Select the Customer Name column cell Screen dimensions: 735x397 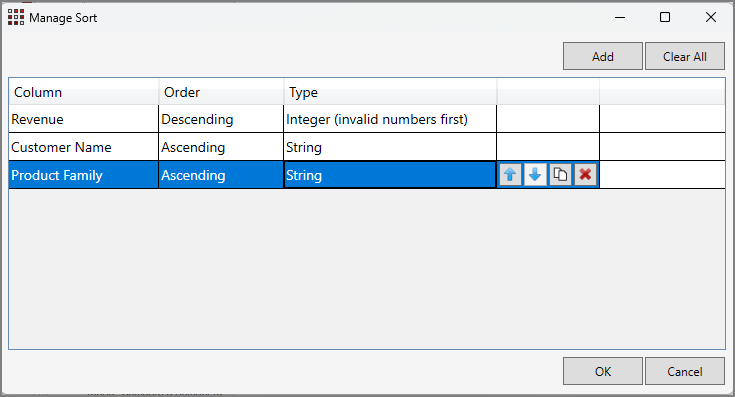pyautogui.click(x=83, y=147)
